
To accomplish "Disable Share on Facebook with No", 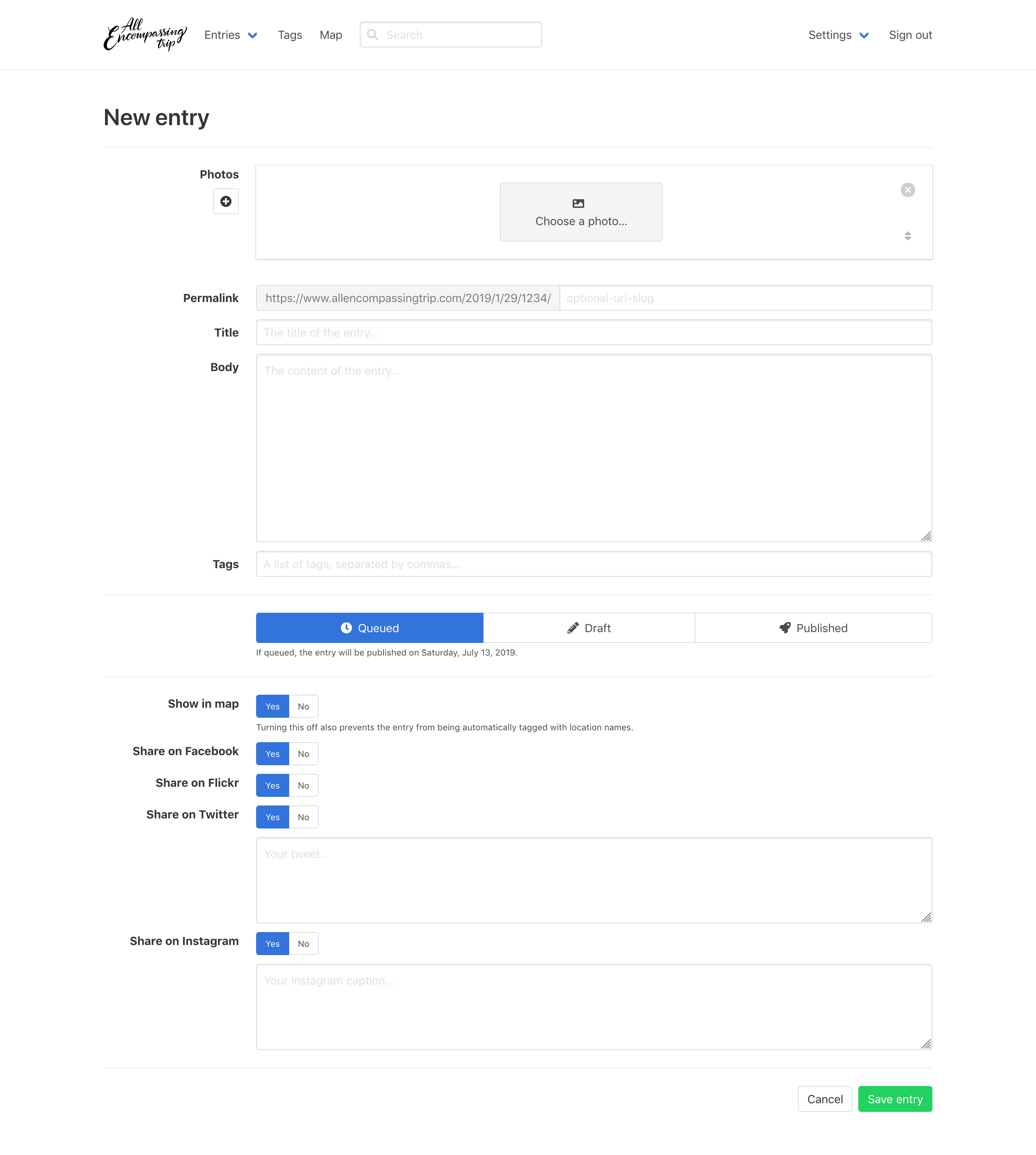I will (303, 754).
